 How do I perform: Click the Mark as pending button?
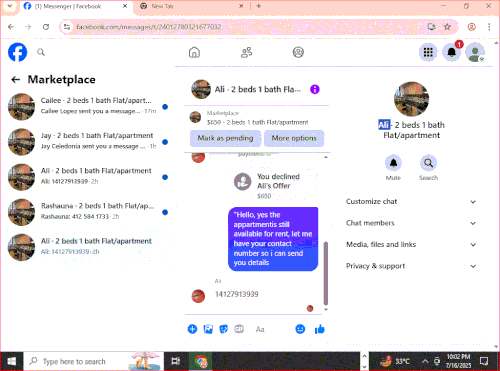click(x=225, y=138)
